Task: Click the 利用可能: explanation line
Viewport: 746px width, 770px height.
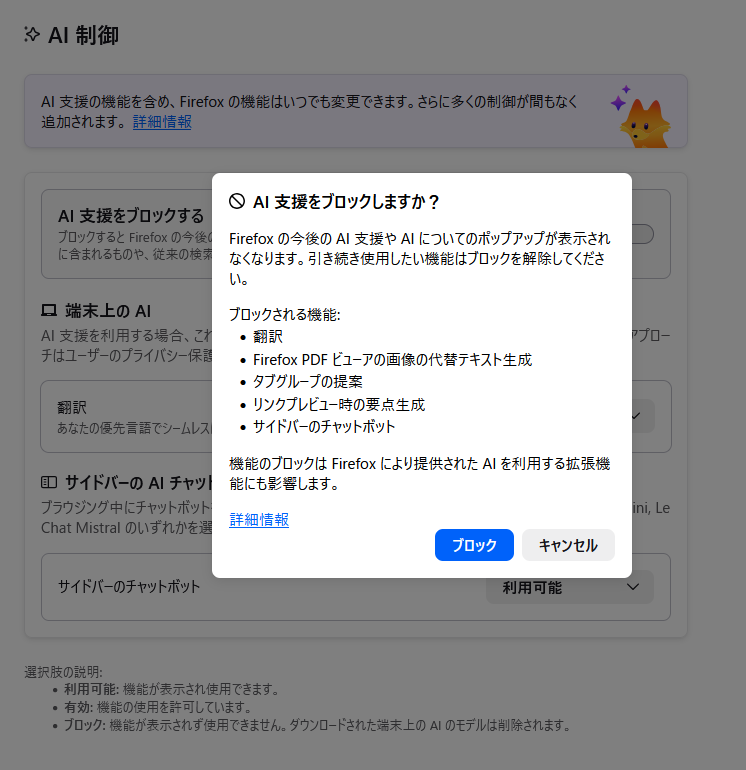Action: click(171, 689)
